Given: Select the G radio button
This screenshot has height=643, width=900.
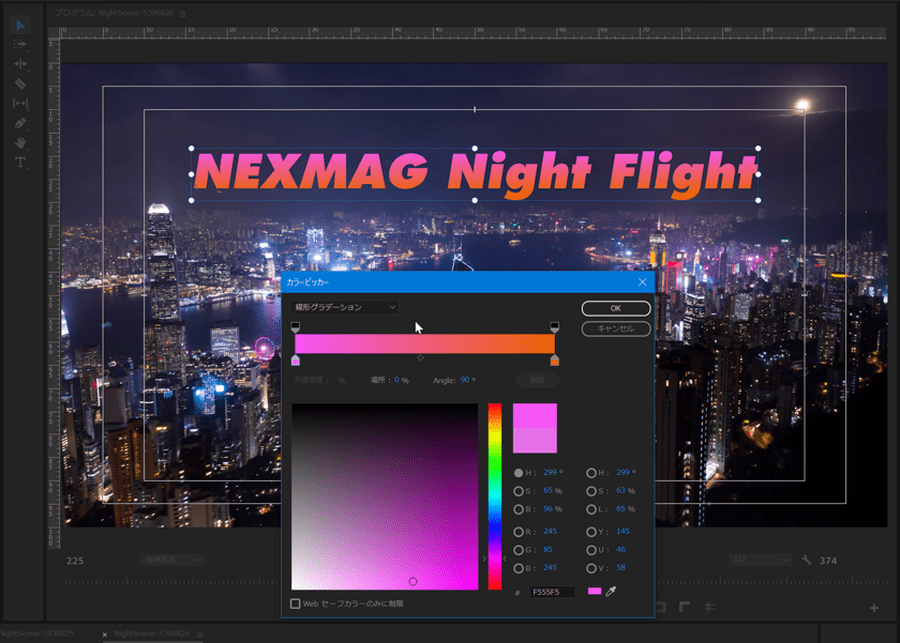Looking at the screenshot, I should [518, 550].
